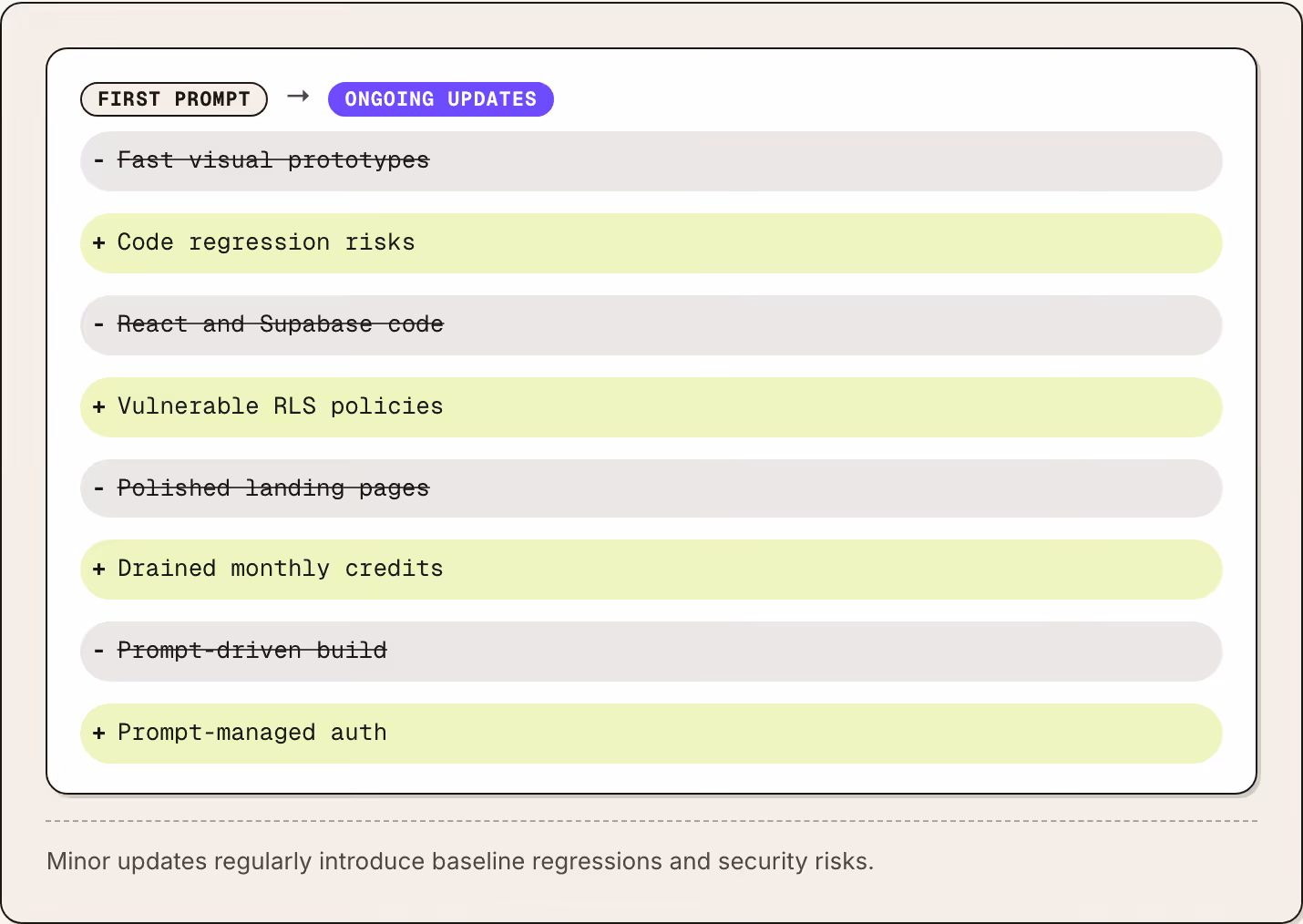Select the removed "React and Supabase code" line

click(651, 325)
